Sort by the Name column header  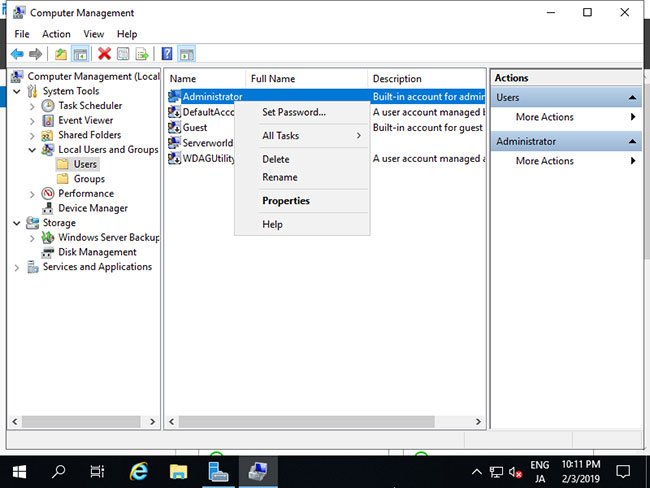click(206, 79)
